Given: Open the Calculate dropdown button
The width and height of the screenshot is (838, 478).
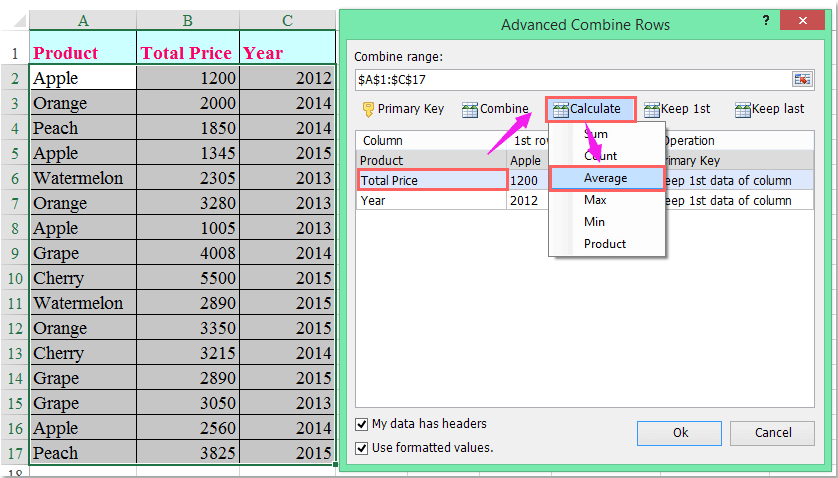Looking at the screenshot, I should pyautogui.click(x=587, y=109).
